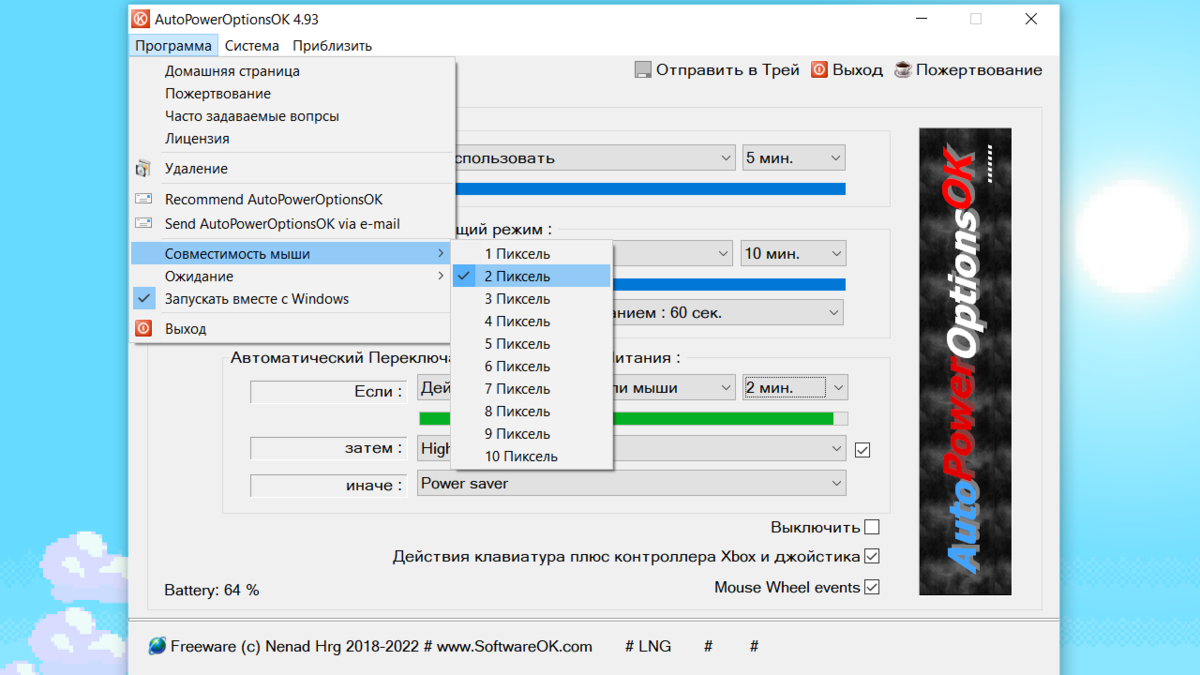Open the Программа menu
This screenshot has height=675, width=1200.
click(174, 45)
